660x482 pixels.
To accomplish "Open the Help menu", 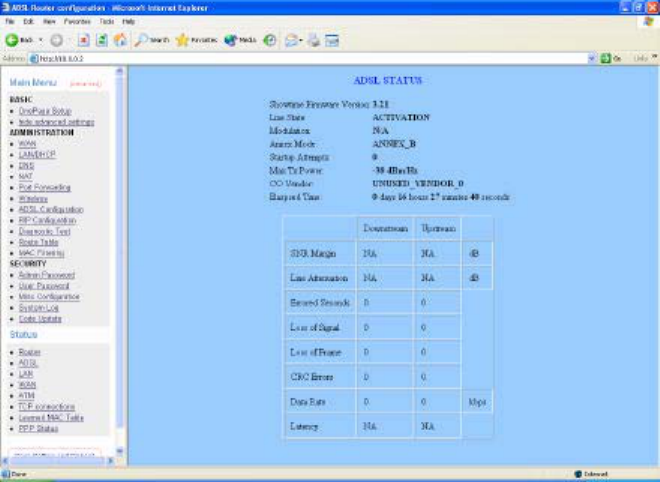I will point(128,21).
